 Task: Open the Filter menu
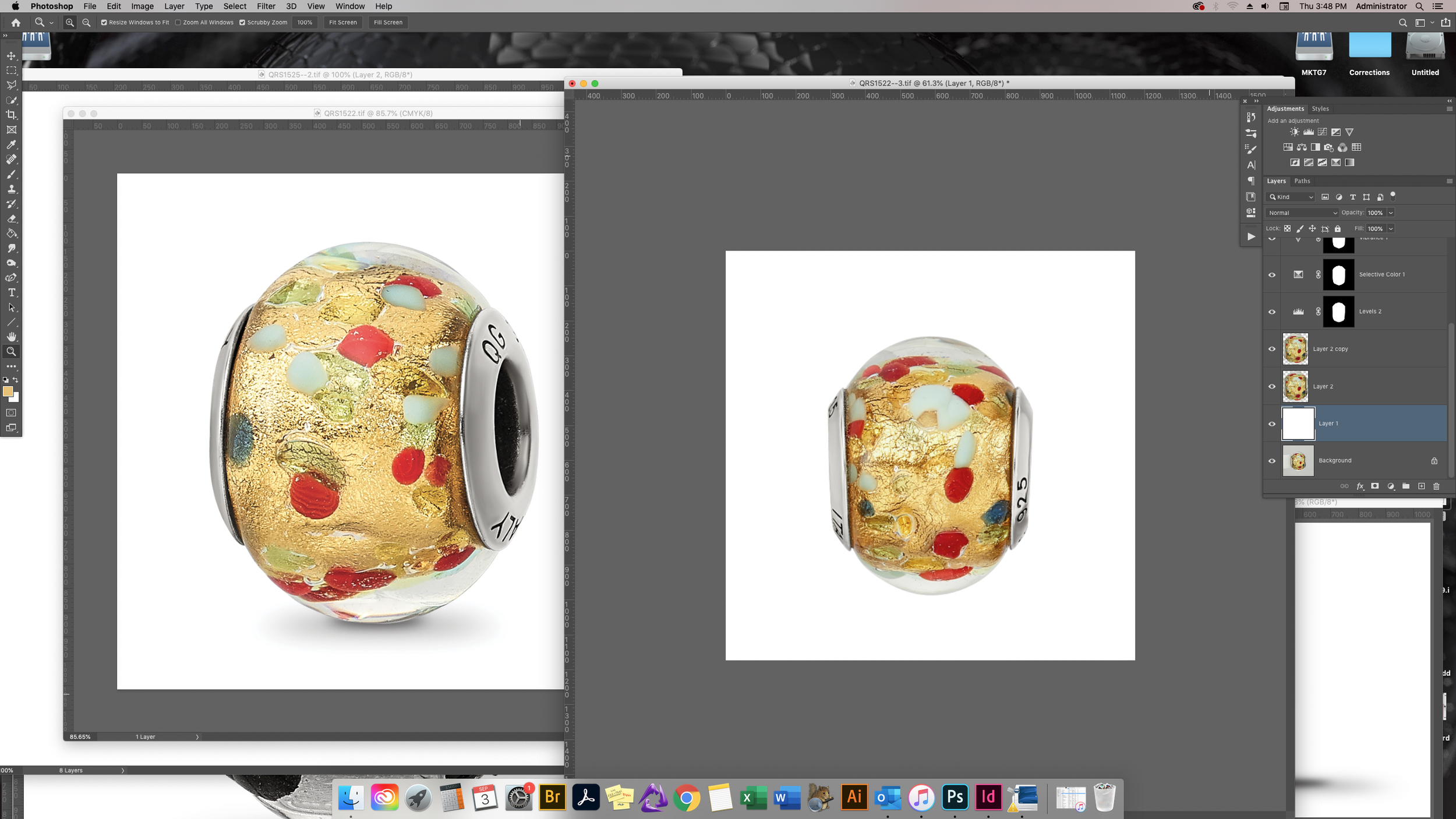pyautogui.click(x=266, y=6)
